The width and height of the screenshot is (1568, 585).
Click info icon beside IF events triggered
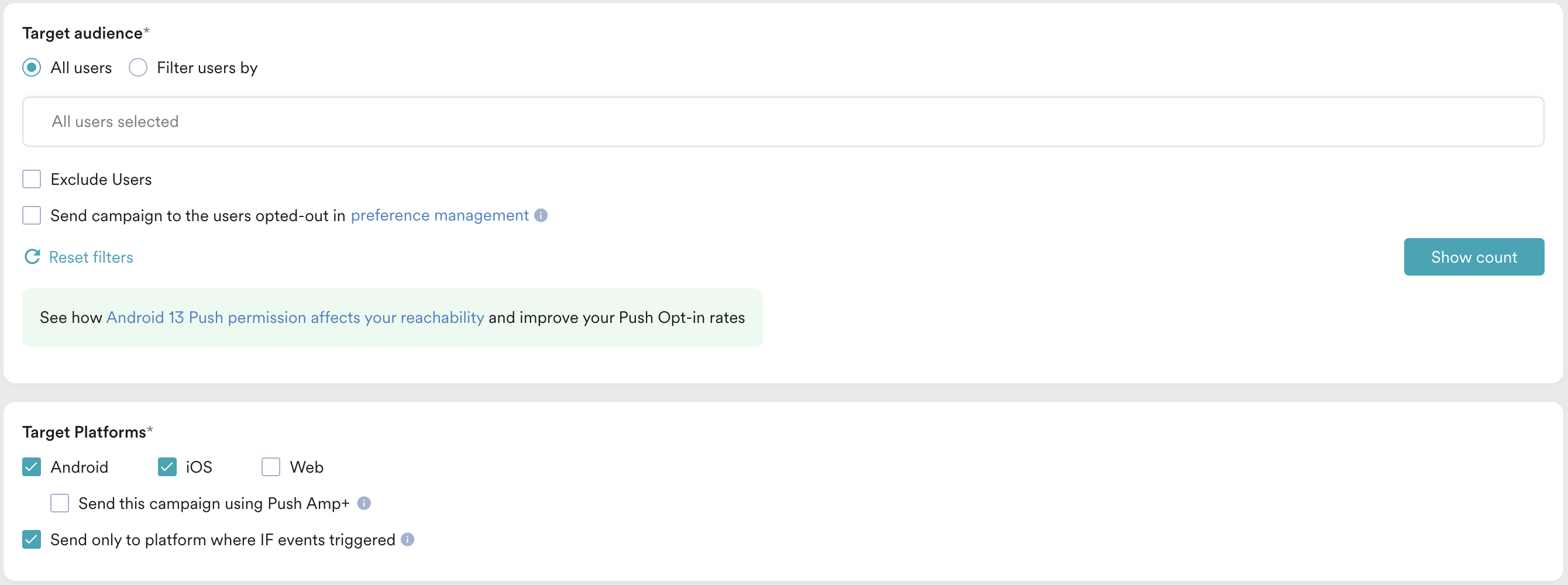[408, 540]
